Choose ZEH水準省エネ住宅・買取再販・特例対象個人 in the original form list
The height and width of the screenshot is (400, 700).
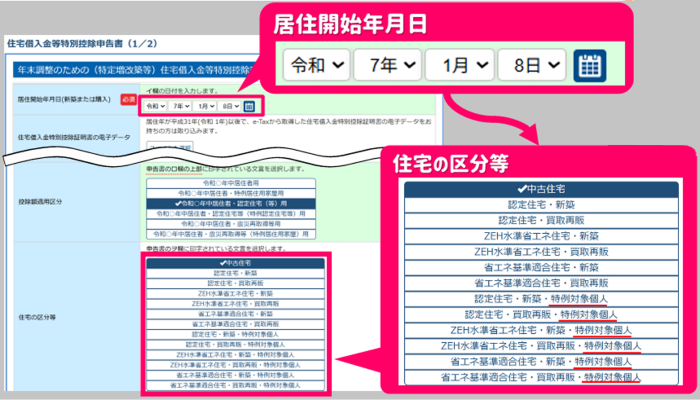(235, 365)
